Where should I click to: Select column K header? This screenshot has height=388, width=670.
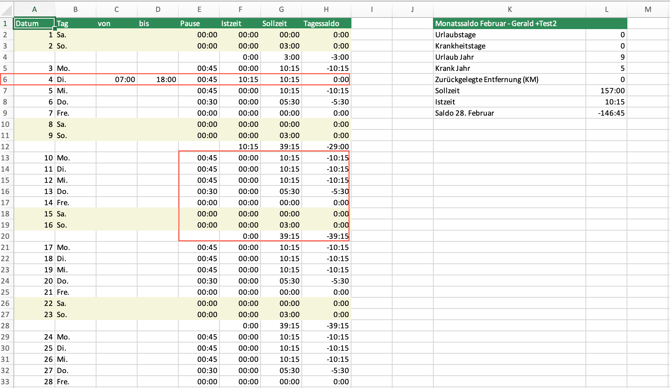(x=509, y=9)
